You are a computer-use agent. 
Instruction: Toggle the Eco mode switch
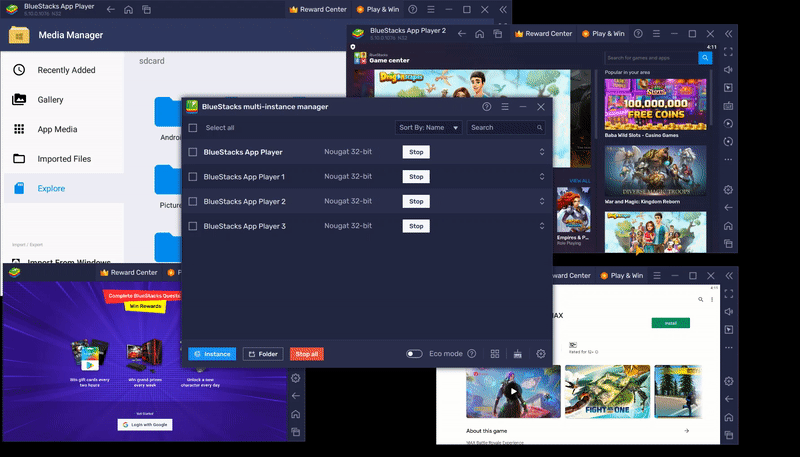tap(414, 353)
